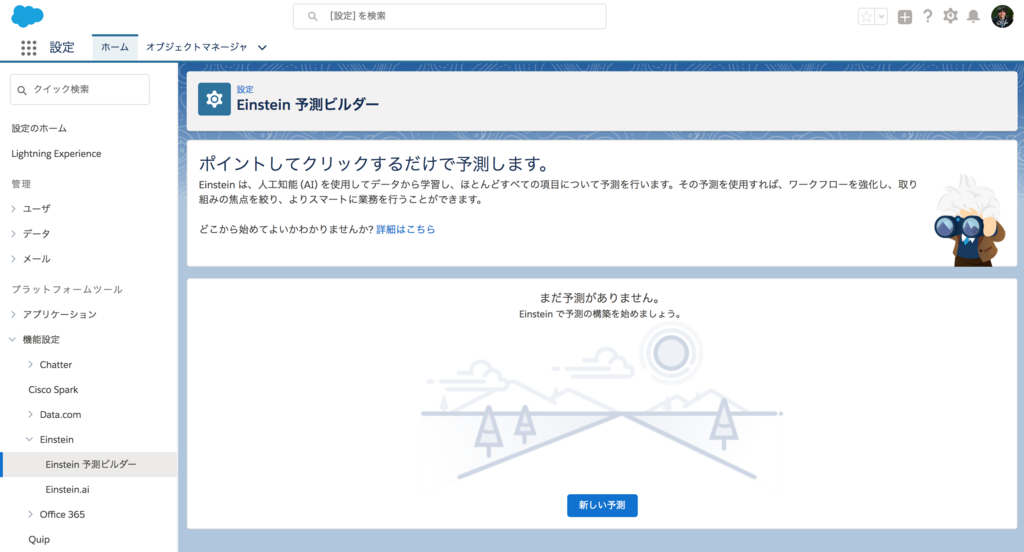
Task: Click the Office 365 label in sidebar
Action: [62, 514]
